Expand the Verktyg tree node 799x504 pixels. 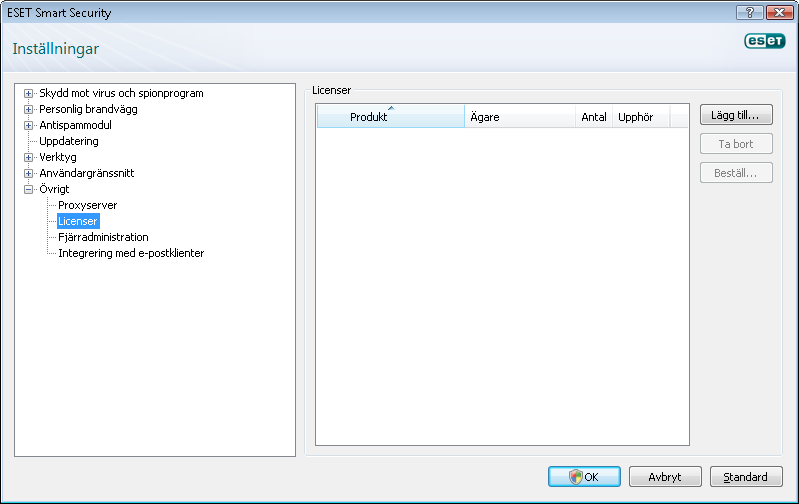[x=29, y=157]
